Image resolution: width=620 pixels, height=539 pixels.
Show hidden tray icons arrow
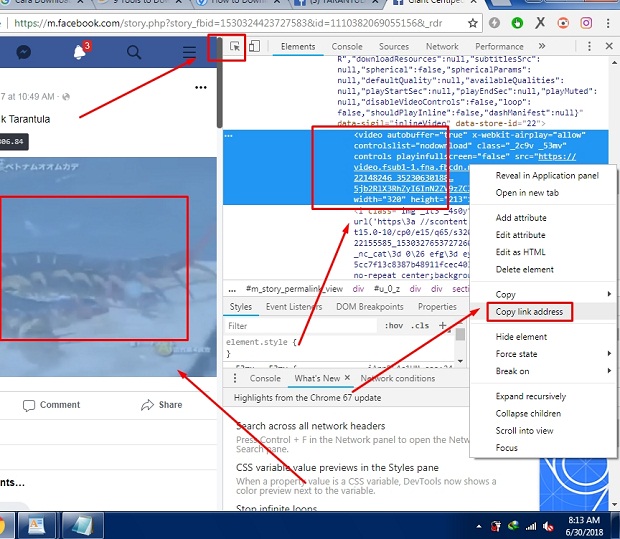479,526
